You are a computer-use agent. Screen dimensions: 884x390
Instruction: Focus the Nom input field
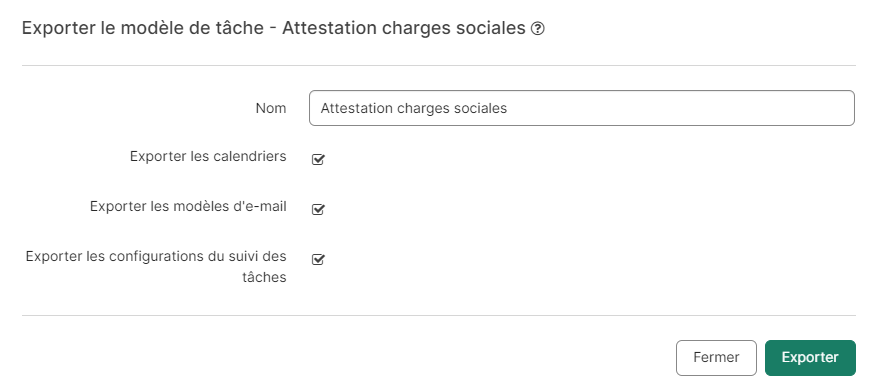pos(582,108)
